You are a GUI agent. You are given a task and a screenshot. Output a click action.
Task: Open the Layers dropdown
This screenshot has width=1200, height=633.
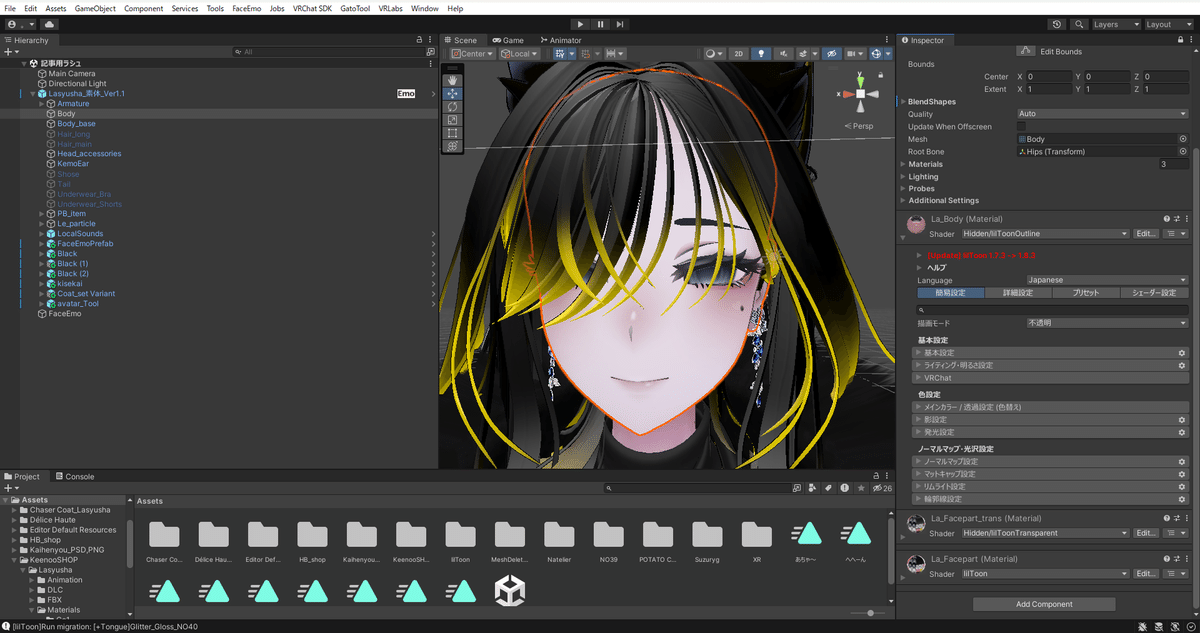coord(1116,24)
